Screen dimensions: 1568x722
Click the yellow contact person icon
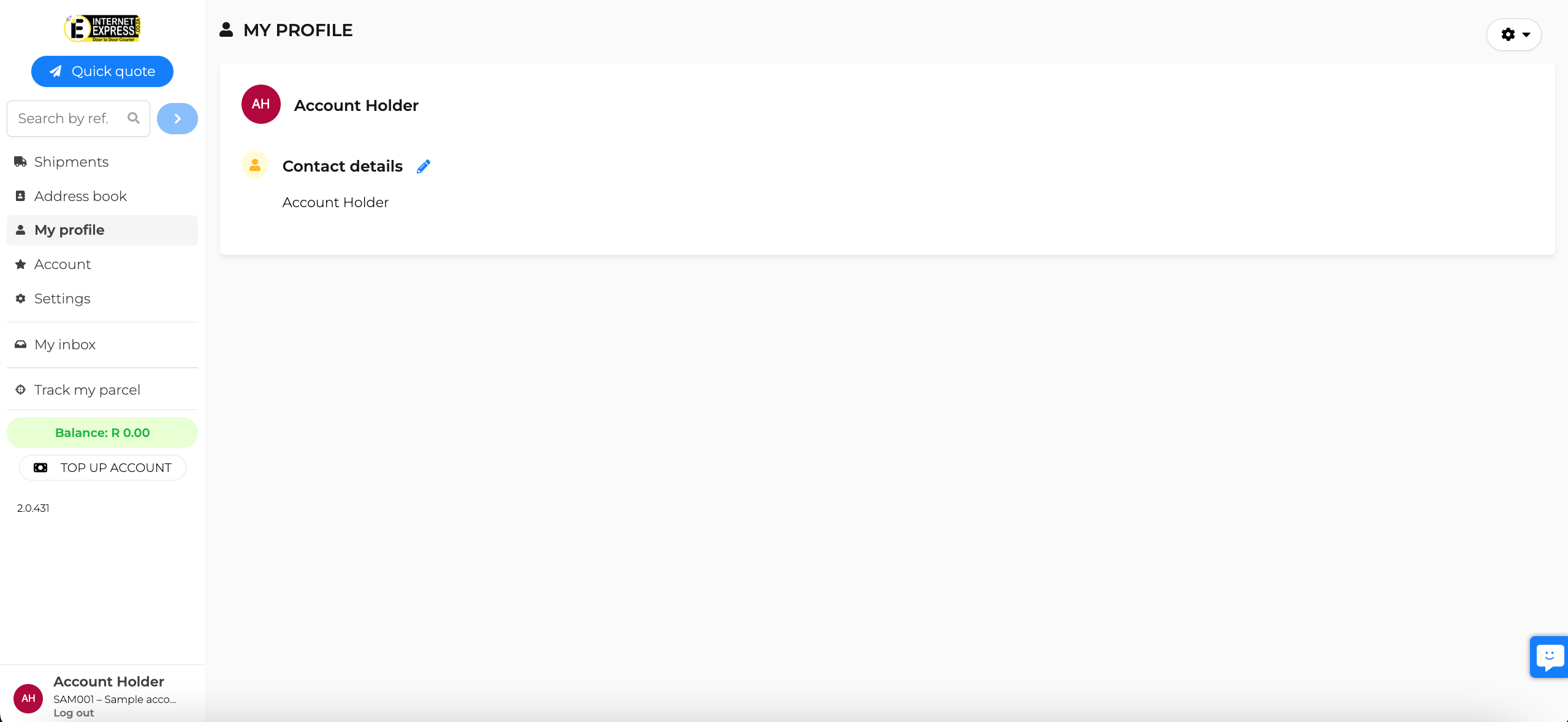coord(255,165)
